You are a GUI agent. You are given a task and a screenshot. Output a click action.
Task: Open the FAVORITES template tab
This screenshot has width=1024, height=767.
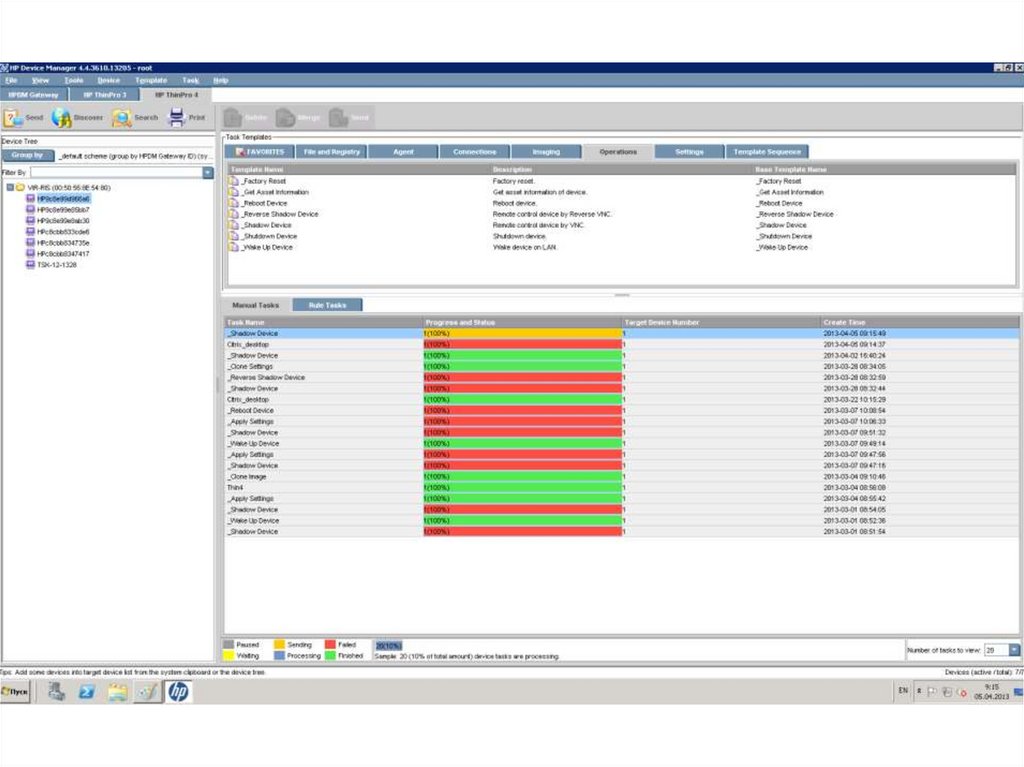(x=260, y=152)
